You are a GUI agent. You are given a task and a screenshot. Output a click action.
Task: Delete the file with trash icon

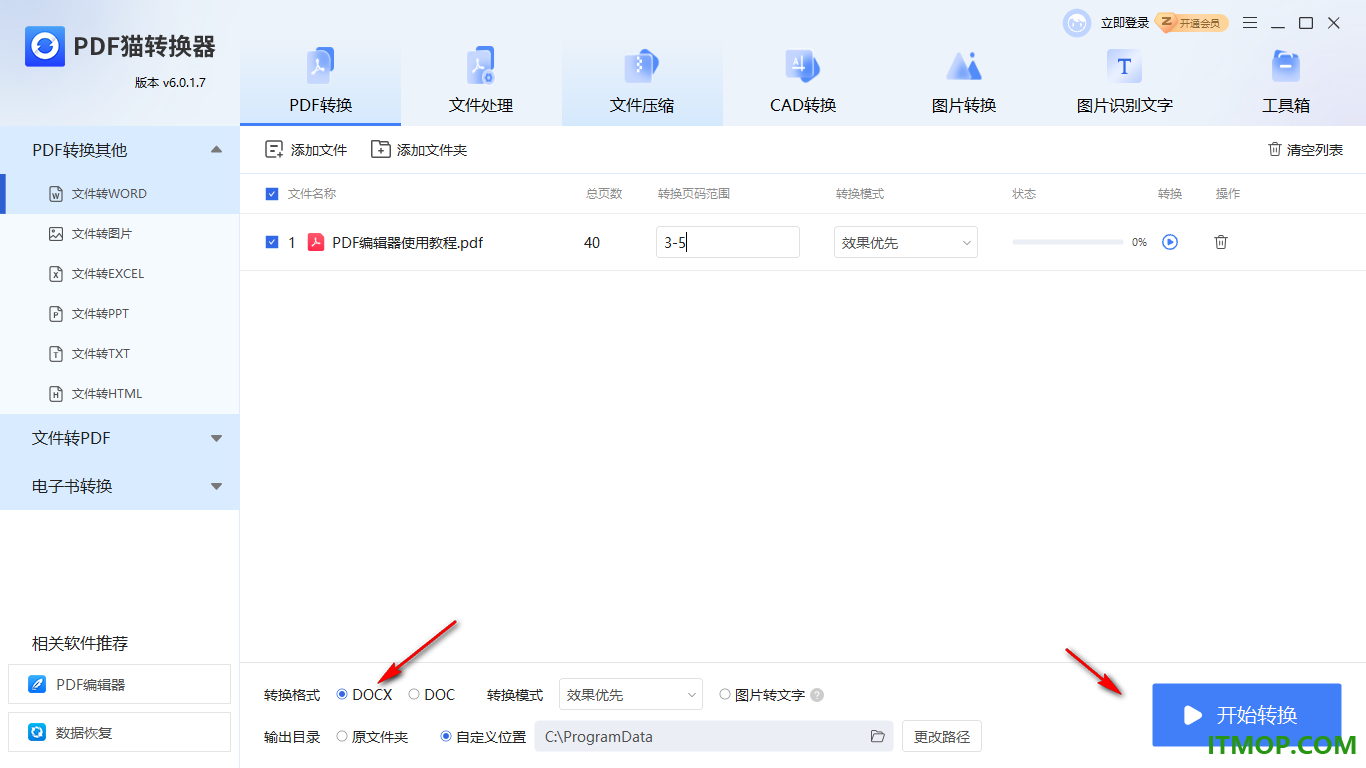1221,242
